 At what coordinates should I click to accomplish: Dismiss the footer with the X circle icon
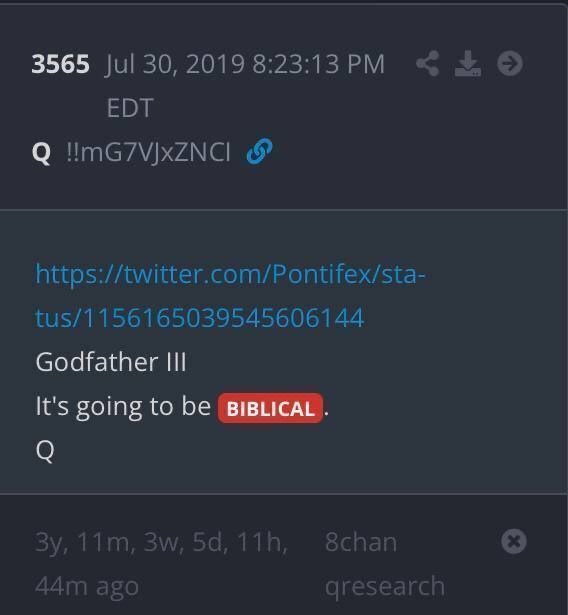pyautogui.click(x=514, y=541)
